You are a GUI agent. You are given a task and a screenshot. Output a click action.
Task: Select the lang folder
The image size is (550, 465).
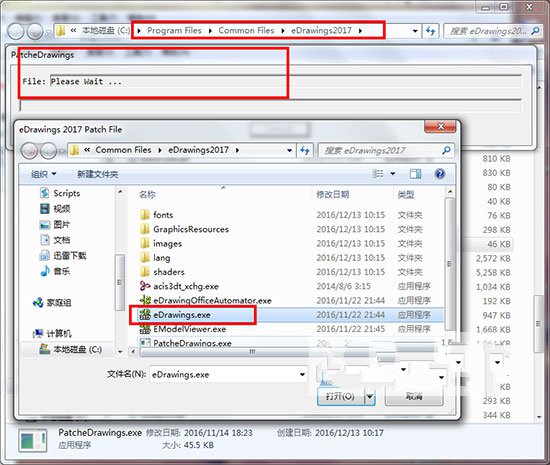[155, 258]
